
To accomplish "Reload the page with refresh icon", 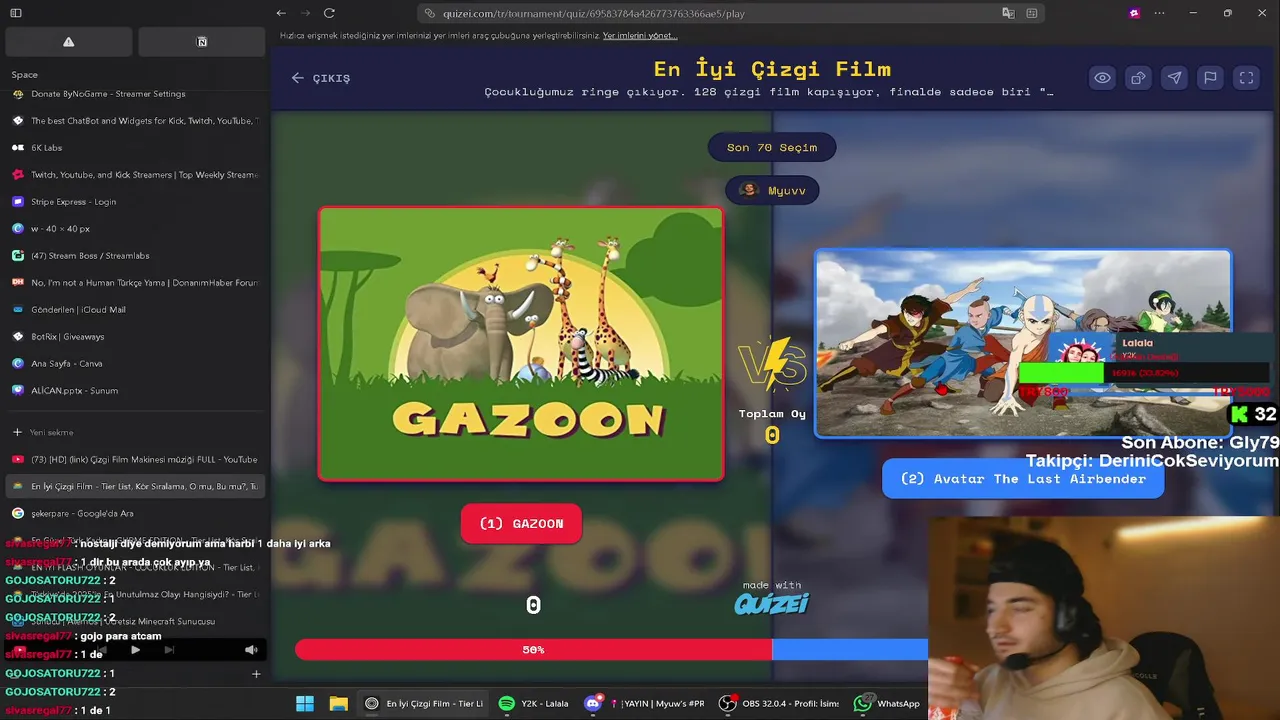I will coord(329,13).
